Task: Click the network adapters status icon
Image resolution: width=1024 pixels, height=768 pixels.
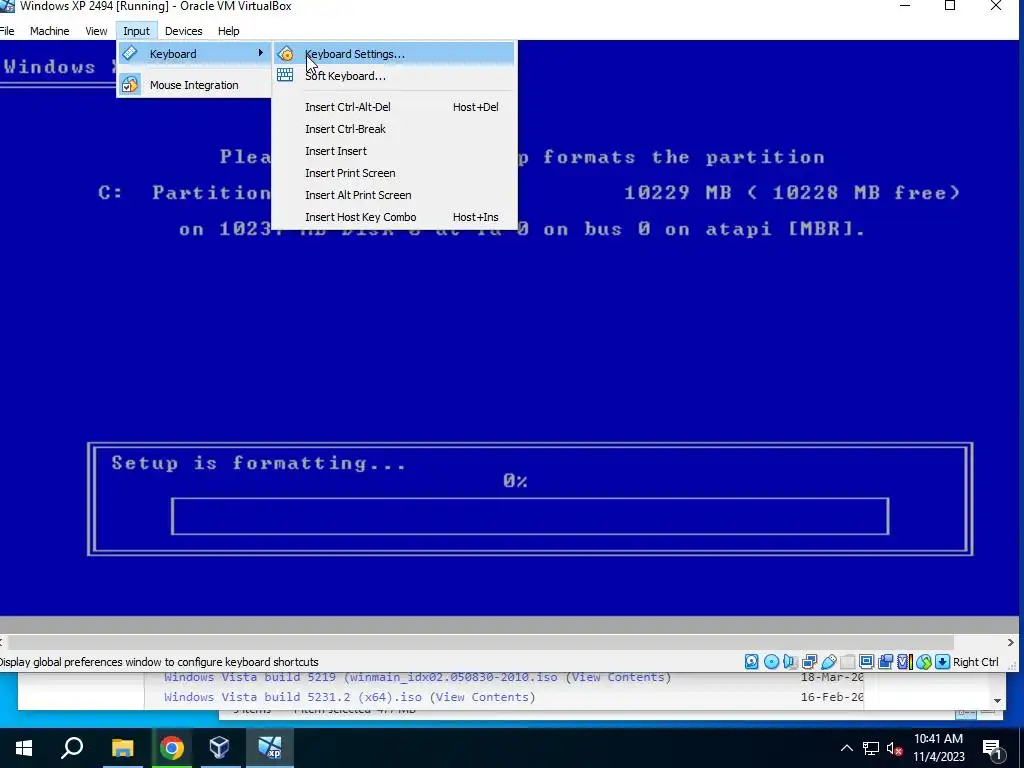Action: (x=809, y=662)
